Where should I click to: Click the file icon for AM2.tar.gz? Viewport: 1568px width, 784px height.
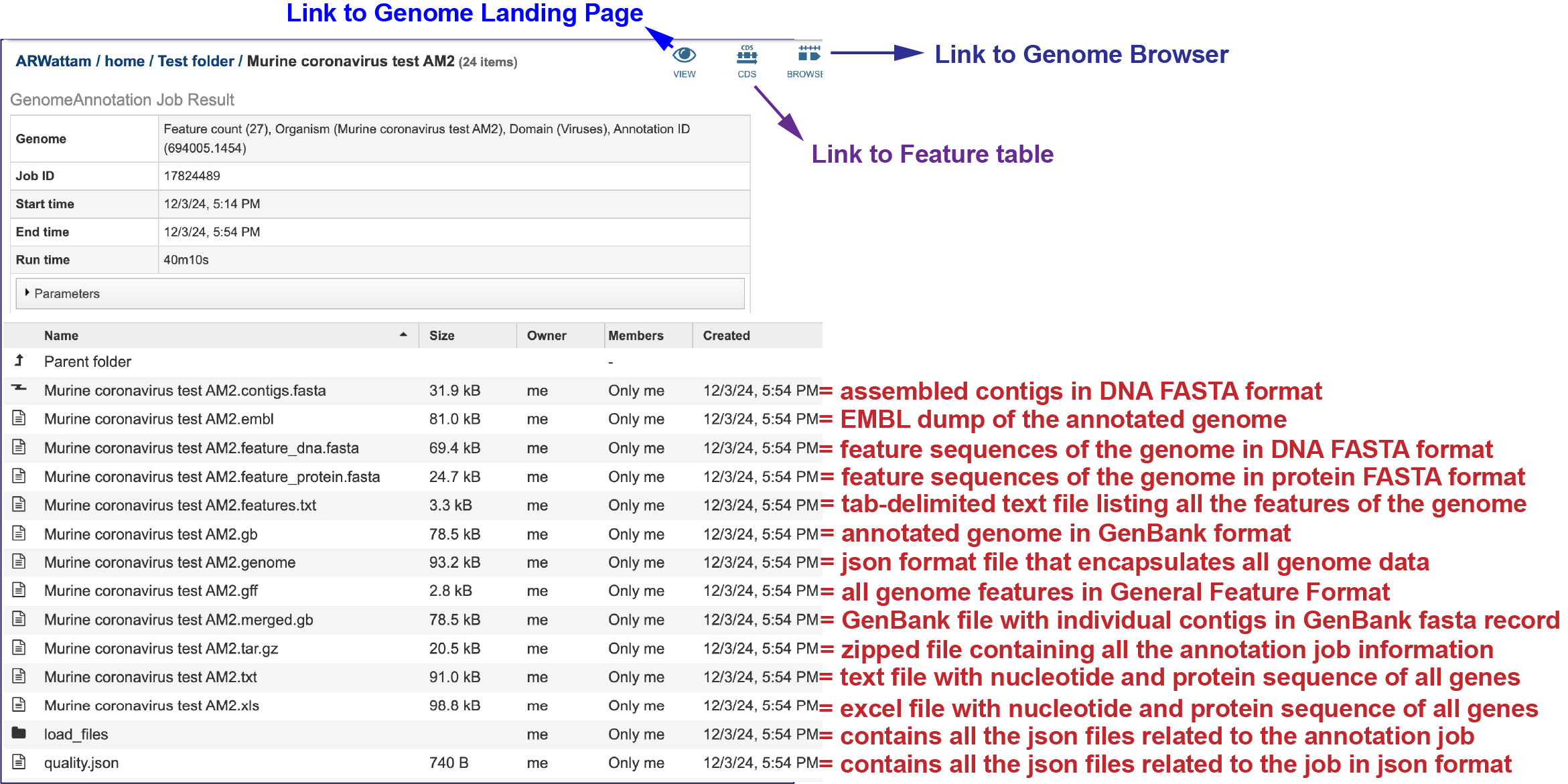(19, 648)
